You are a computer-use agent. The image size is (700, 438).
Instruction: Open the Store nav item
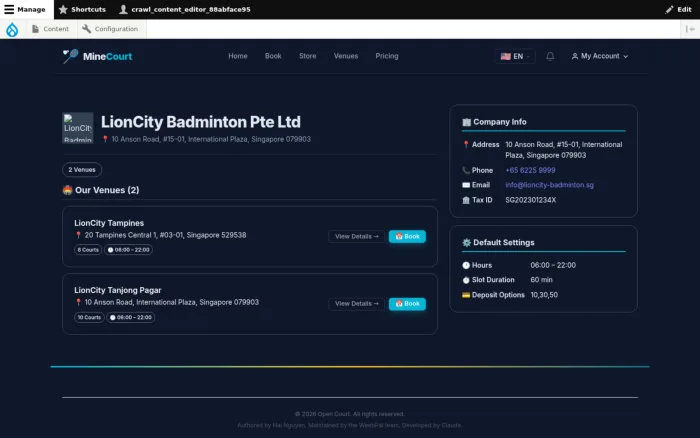(x=308, y=56)
